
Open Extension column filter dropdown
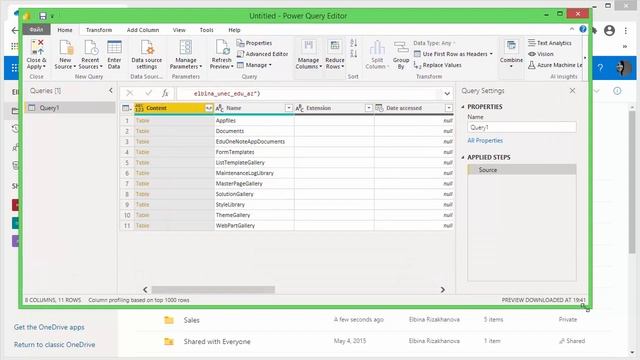[x=369, y=108]
